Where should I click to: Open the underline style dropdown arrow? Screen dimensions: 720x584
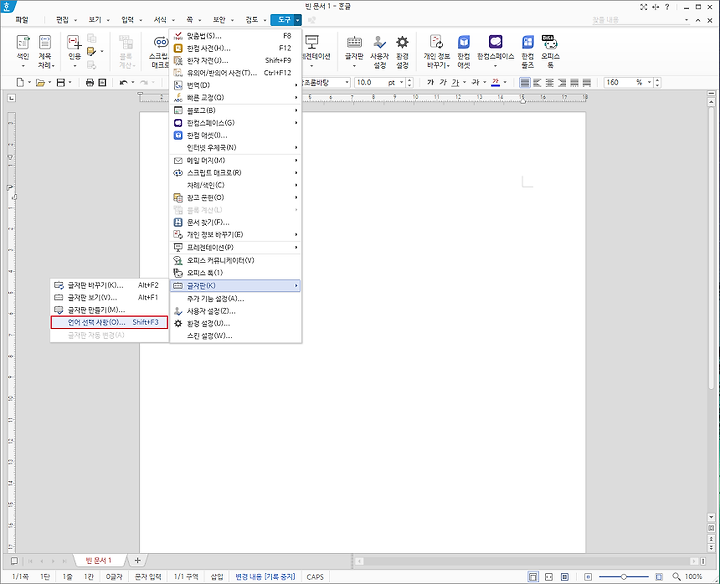(x=464, y=83)
